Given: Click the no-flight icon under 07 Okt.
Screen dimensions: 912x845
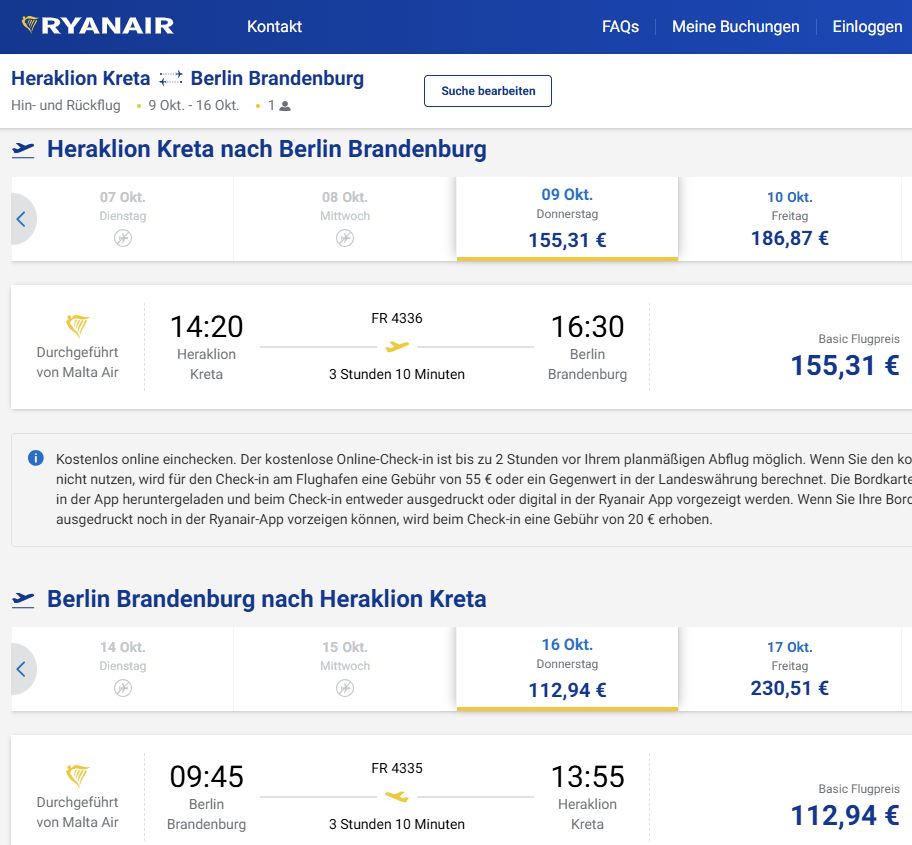Looking at the screenshot, I should point(122,239).
